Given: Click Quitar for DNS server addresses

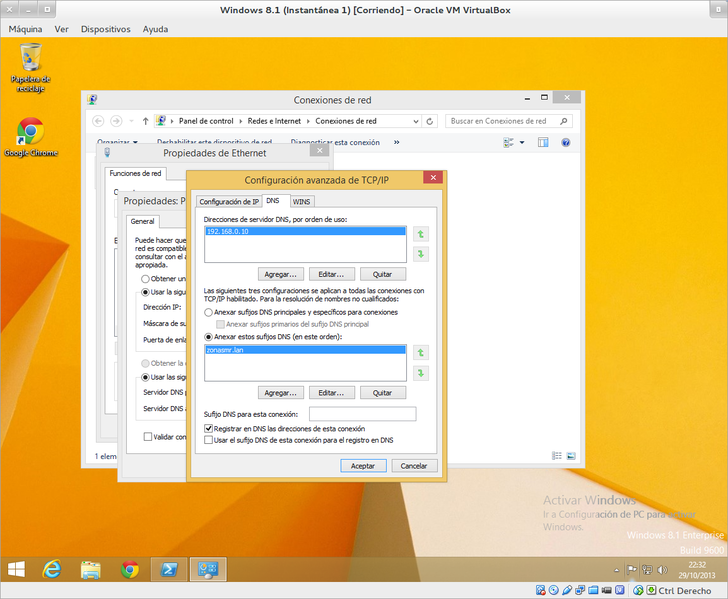Looking at the screenshot, I should point(383,274).
